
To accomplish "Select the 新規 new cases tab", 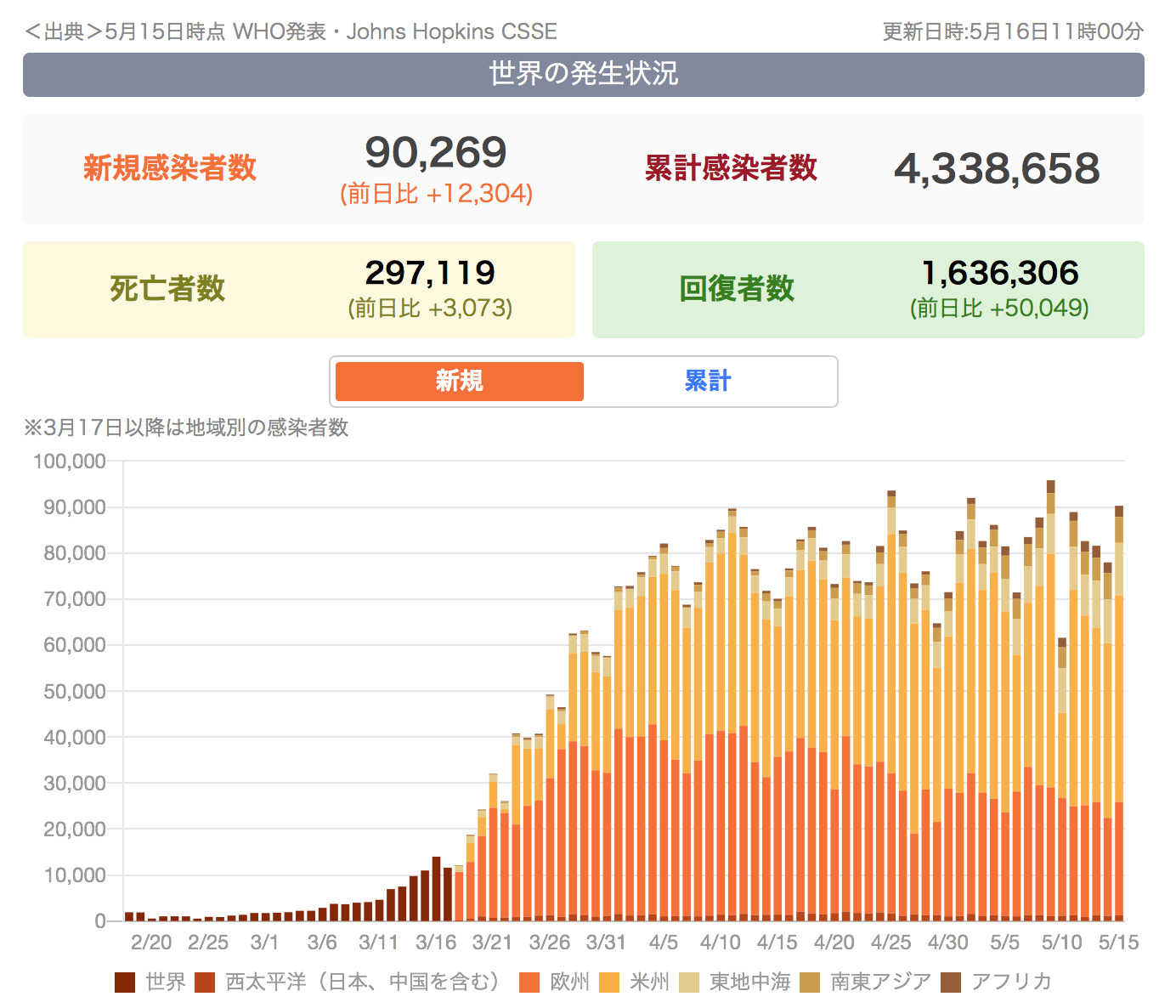I will coord(460,382).
